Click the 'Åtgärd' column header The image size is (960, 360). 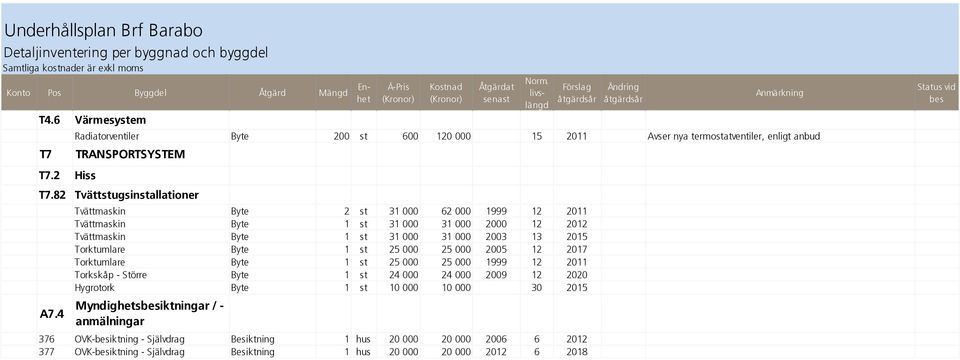[272, 92]
